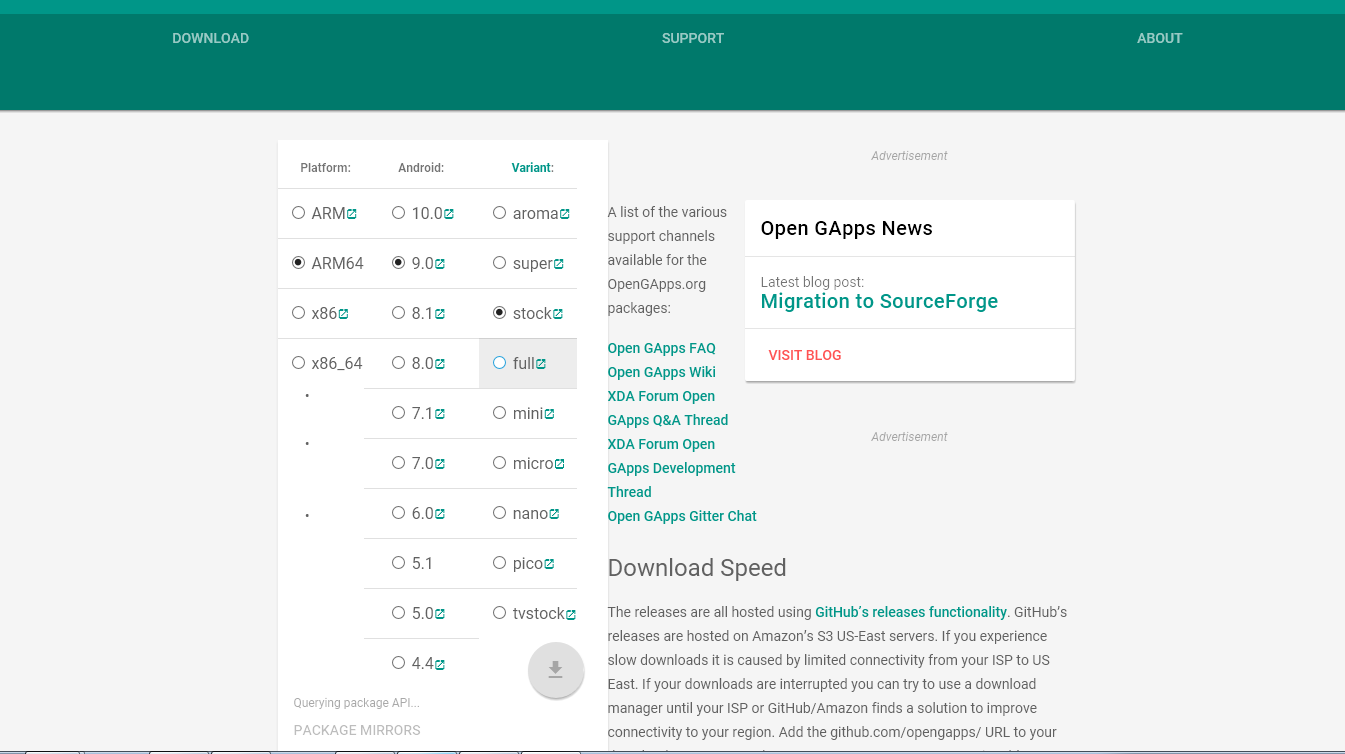Open the external link icon next to 8.1
The width and height of the screenshot is (1345, 754).
point(440,314)
